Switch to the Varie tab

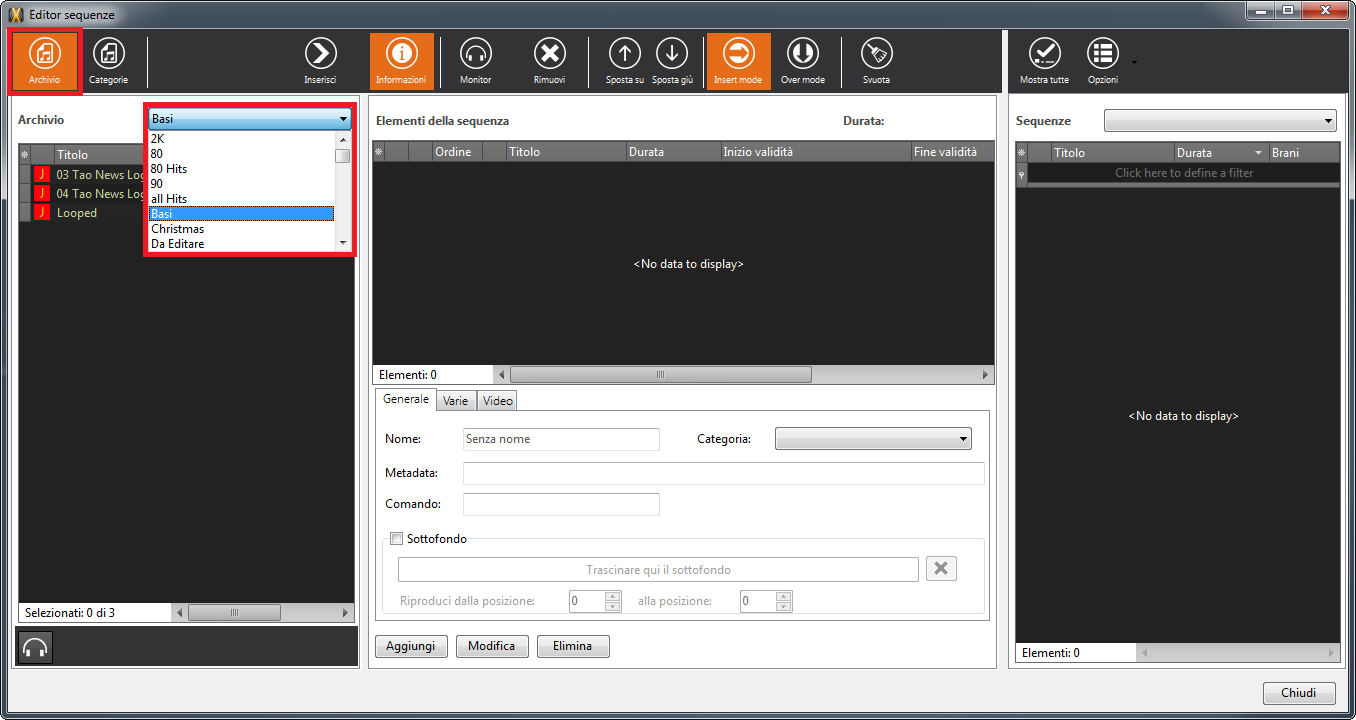pyautogui.click(x=456, y=400)
